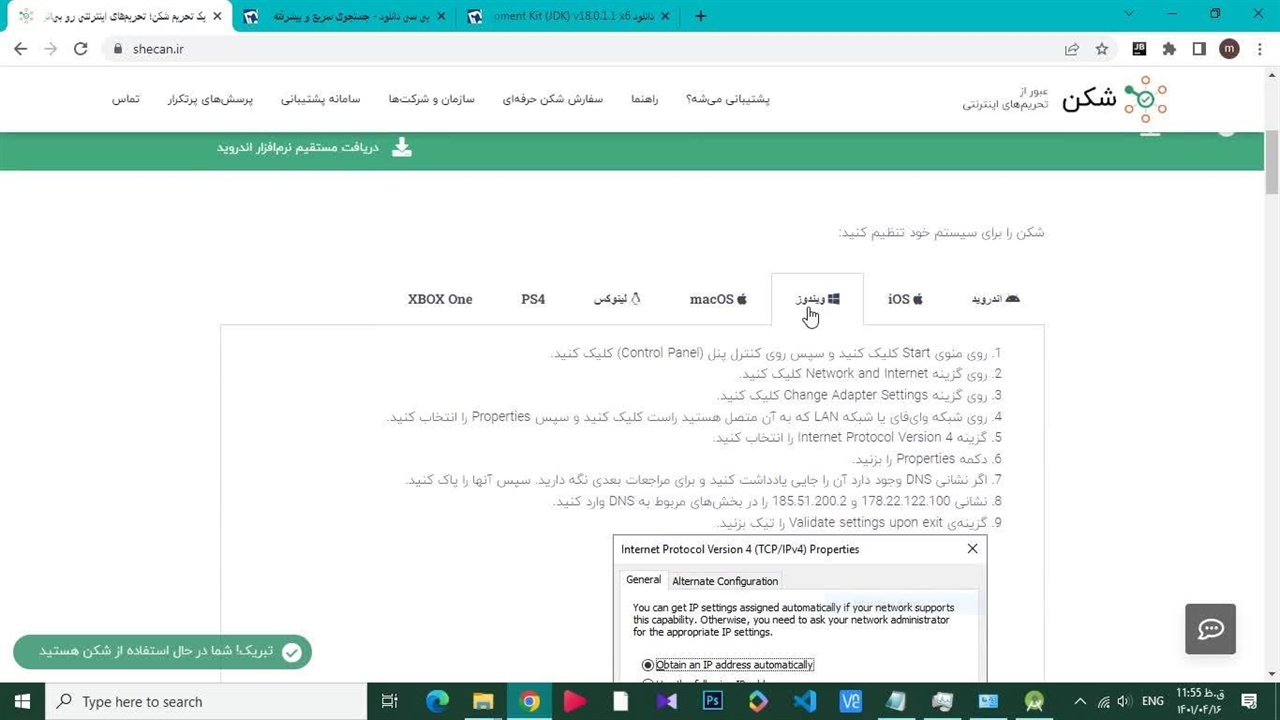Open the live chat support widget
This screenshot has height=720, width=1280.
pyautogui.click(x=1210, y=629)
